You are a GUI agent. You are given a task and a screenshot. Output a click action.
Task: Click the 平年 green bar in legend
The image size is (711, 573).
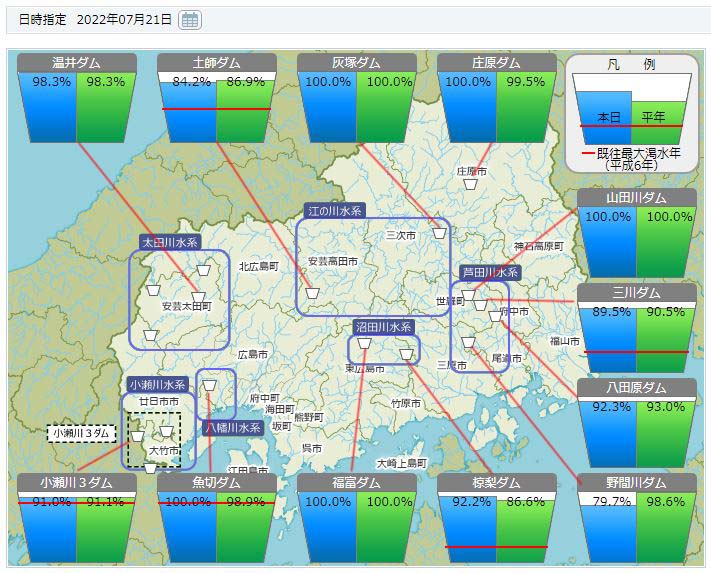point(657,123)
